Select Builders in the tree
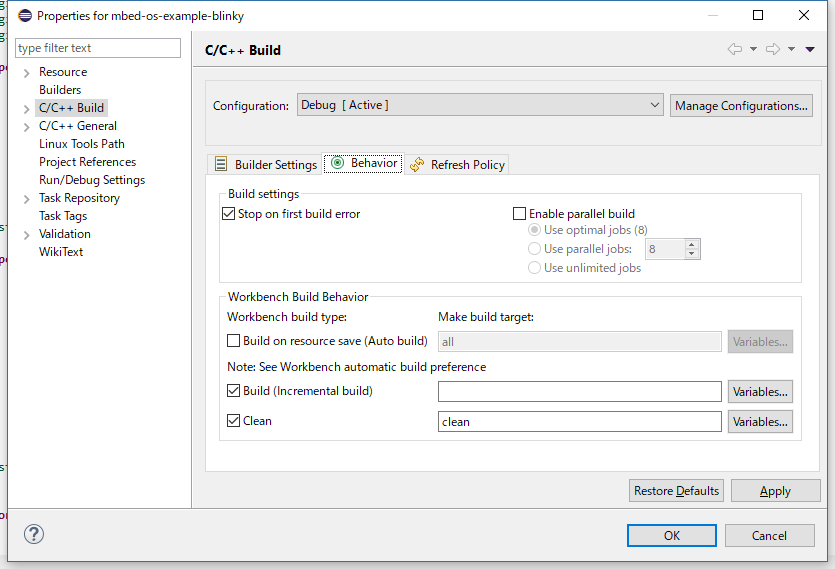The width and height of the screenshot is (835, 569). coord(60,90)
